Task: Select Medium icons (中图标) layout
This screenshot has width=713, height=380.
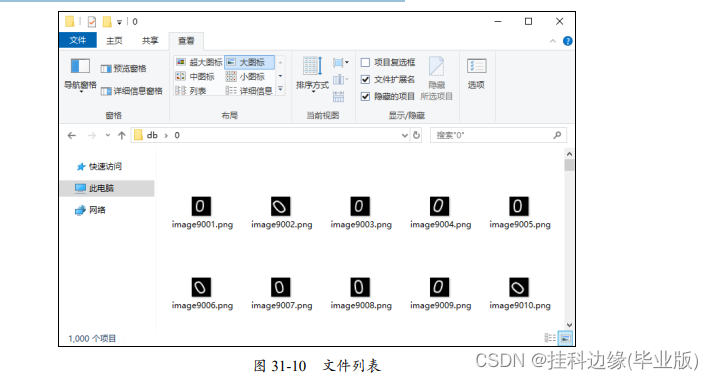Action: coord(195,76)
